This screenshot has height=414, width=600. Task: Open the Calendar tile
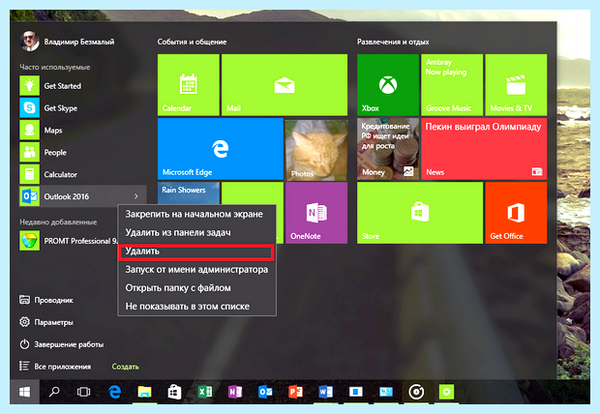(x=188, y=85)
